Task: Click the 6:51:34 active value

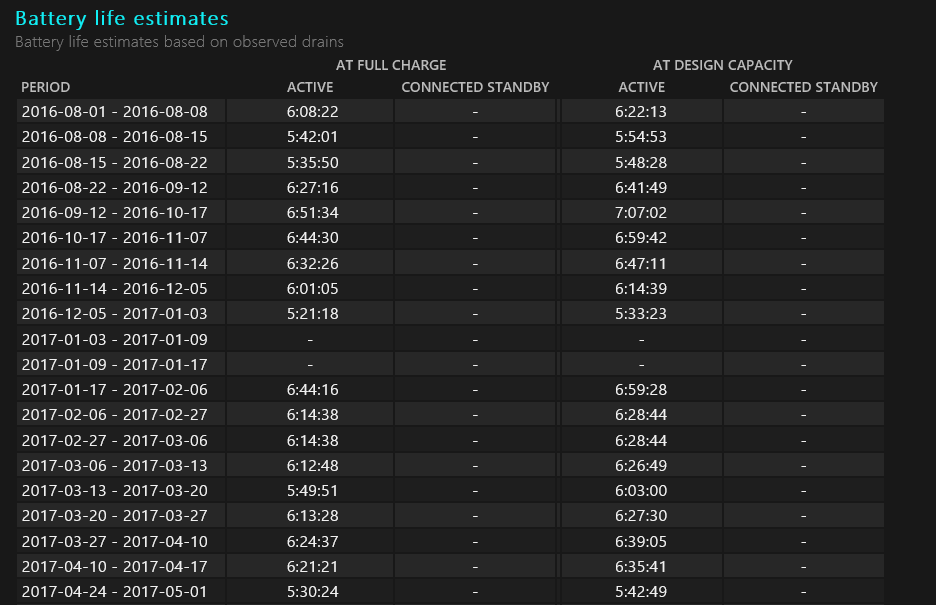Action: 310,211
